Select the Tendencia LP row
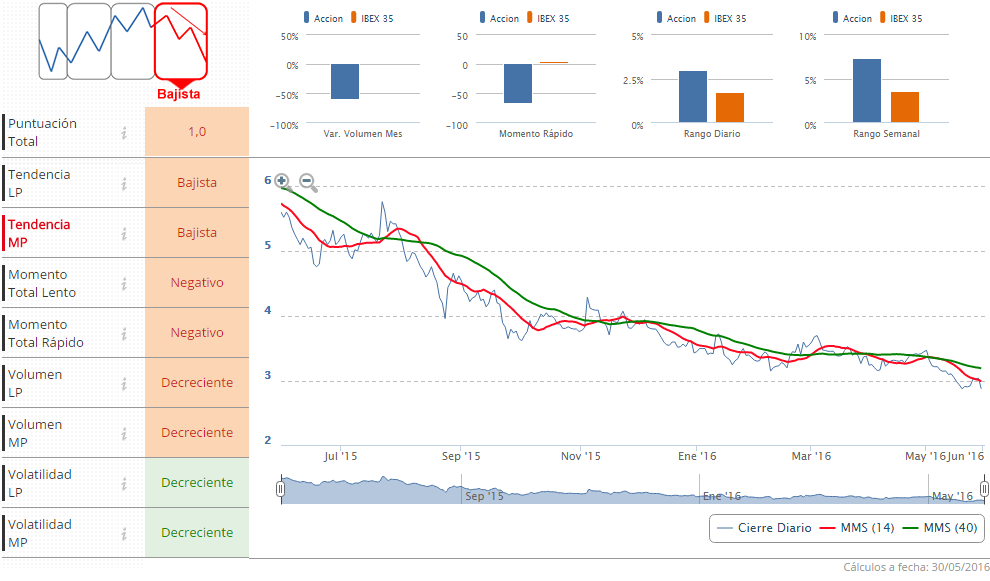 (x=126, y=183)
